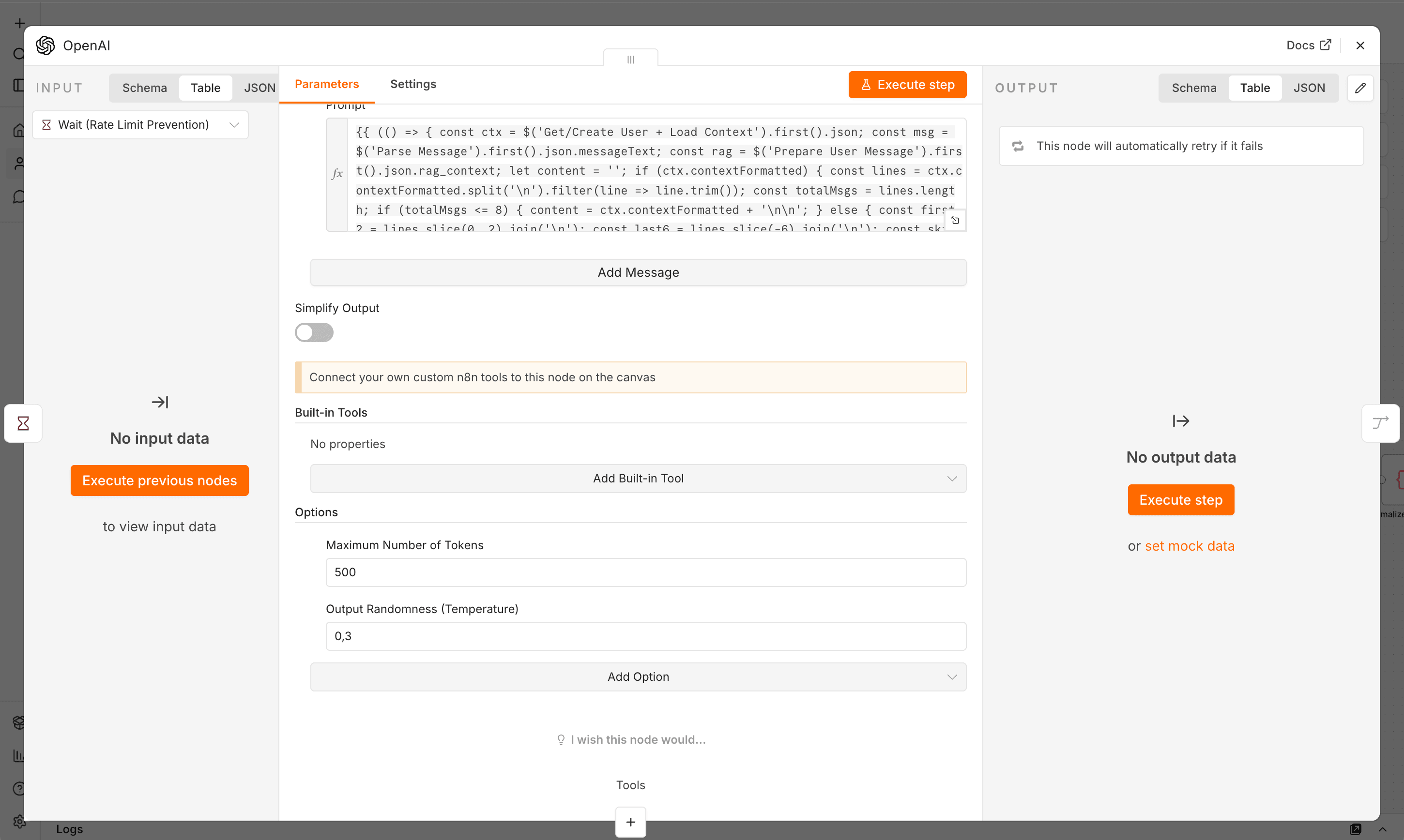This screenshot has width=1404, height=840.
Task: Click the OpenAI logo icon
Action: (46, 45)
